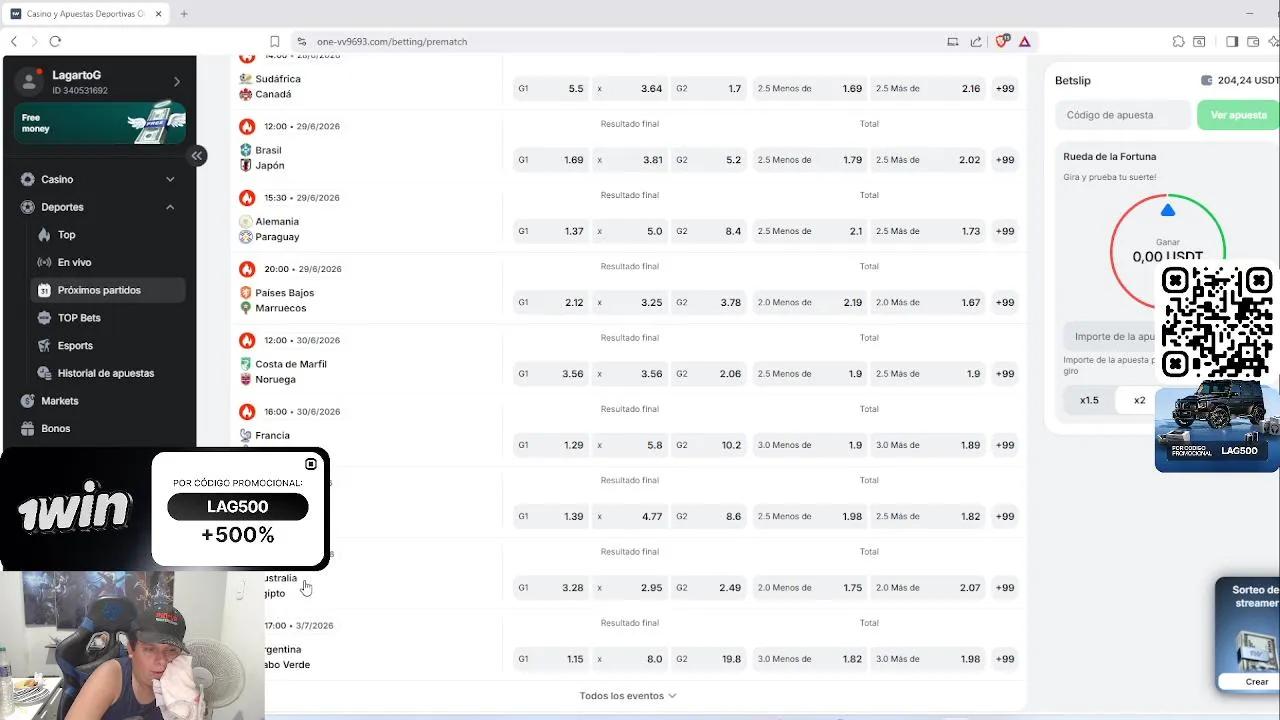
Task: Collapse the sidebar with the double-chevron icon
Action: [x=197, y=156]
